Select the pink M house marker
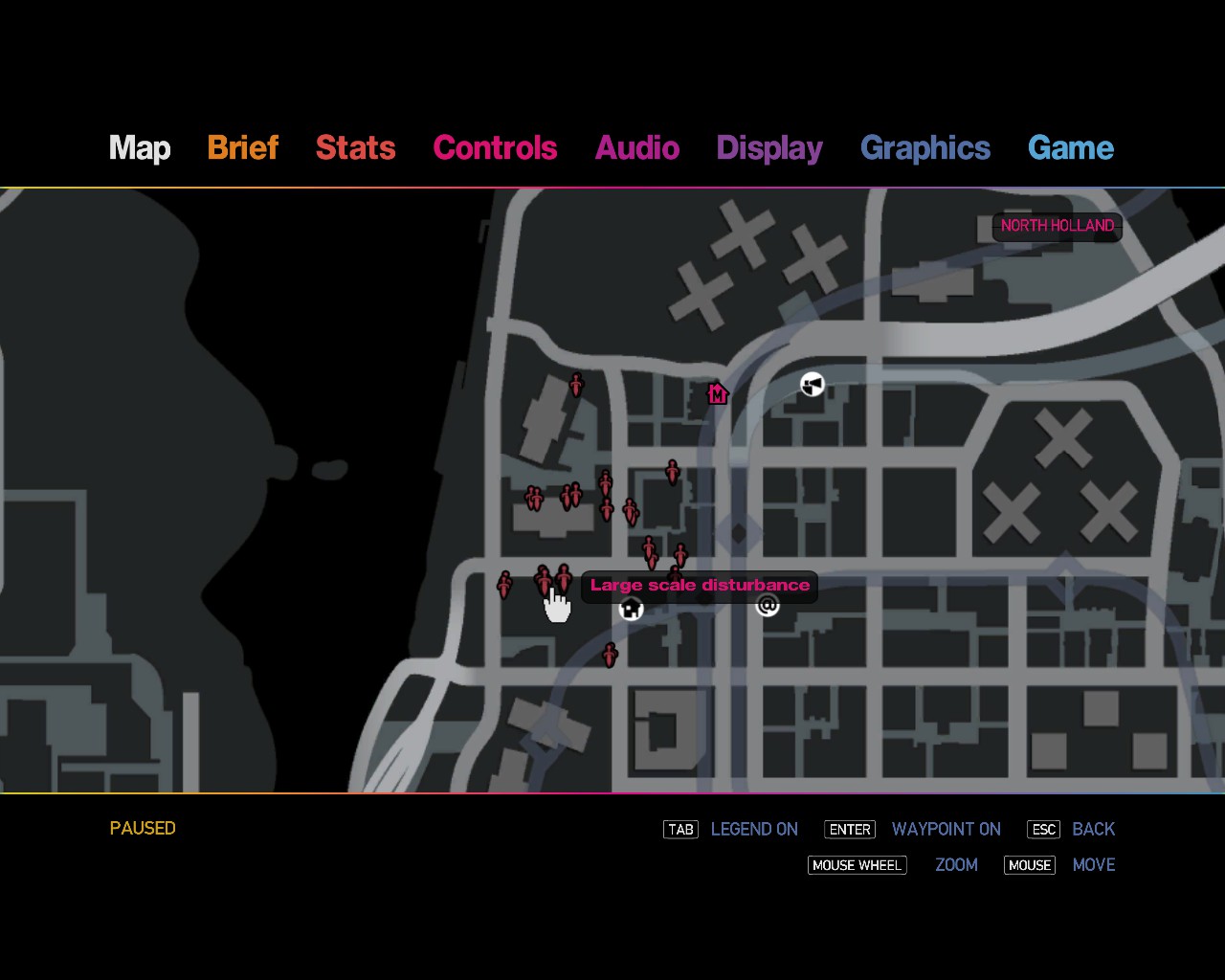 717,393
